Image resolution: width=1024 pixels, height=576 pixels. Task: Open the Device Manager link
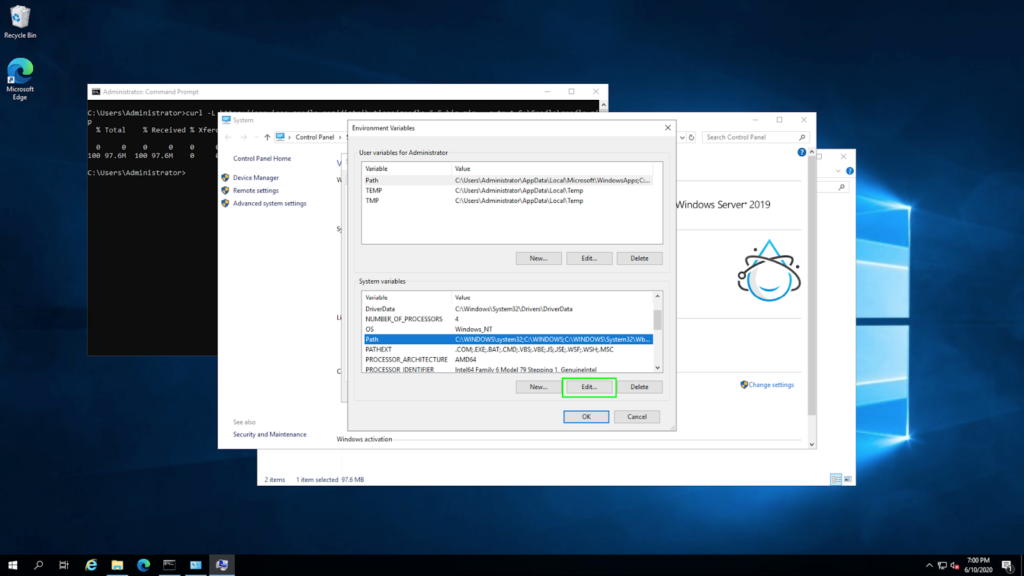coord(256,177)
